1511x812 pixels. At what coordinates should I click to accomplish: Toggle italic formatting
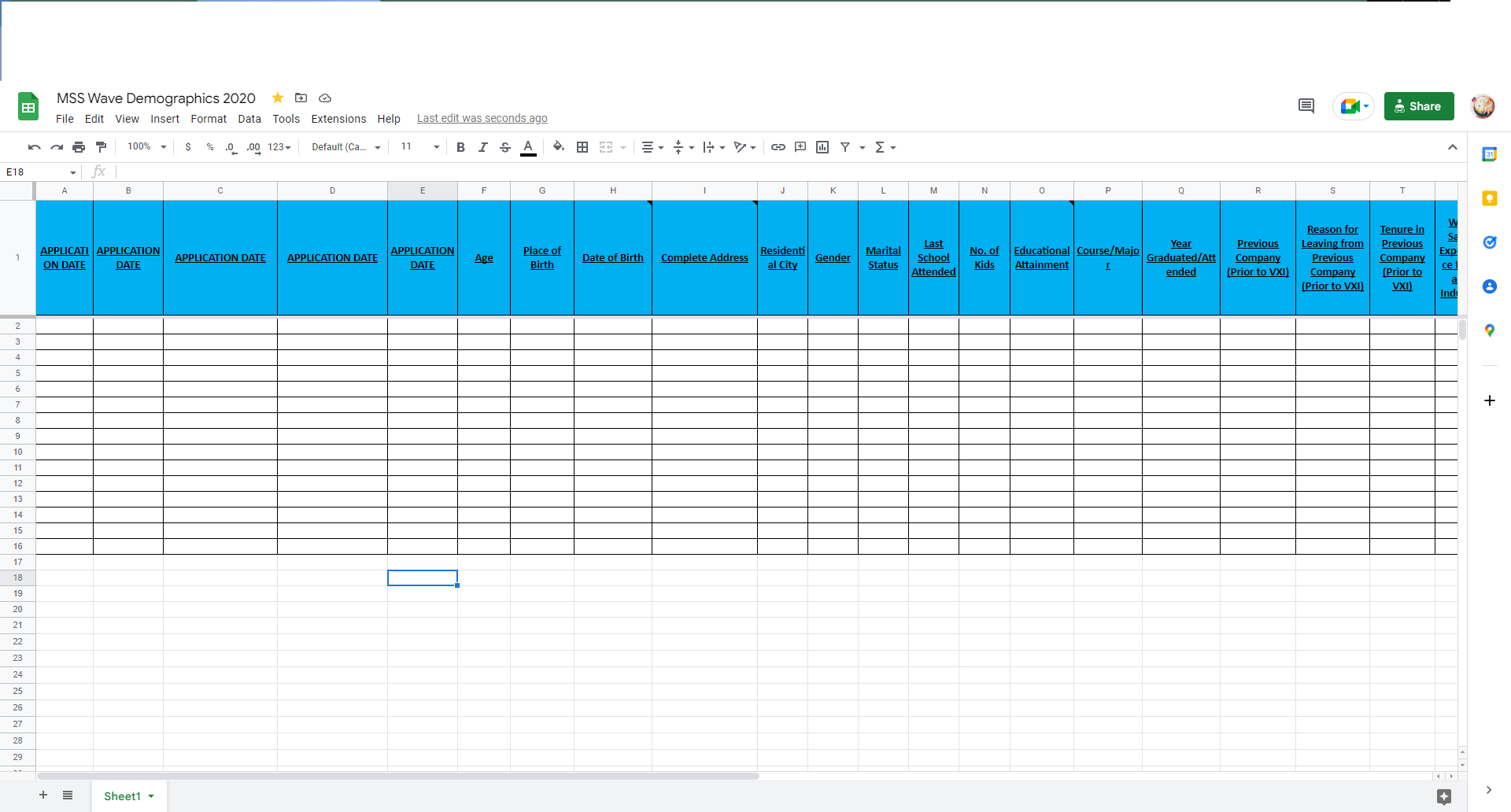coord(483,147)
